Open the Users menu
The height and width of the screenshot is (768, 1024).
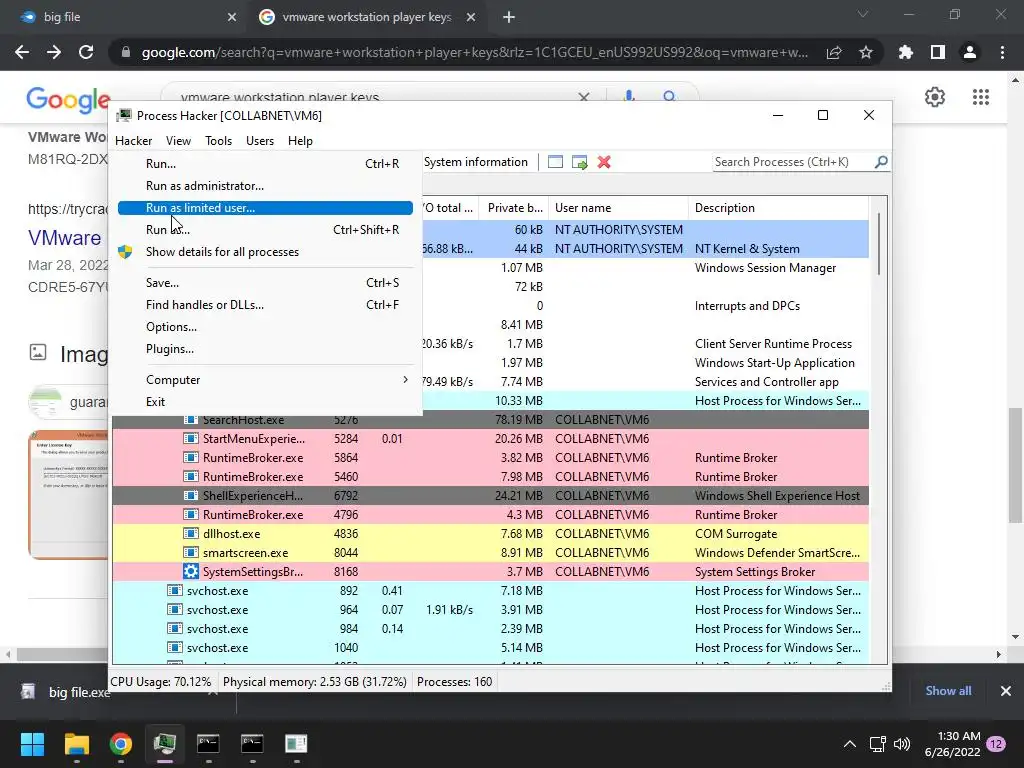(260, 141)
